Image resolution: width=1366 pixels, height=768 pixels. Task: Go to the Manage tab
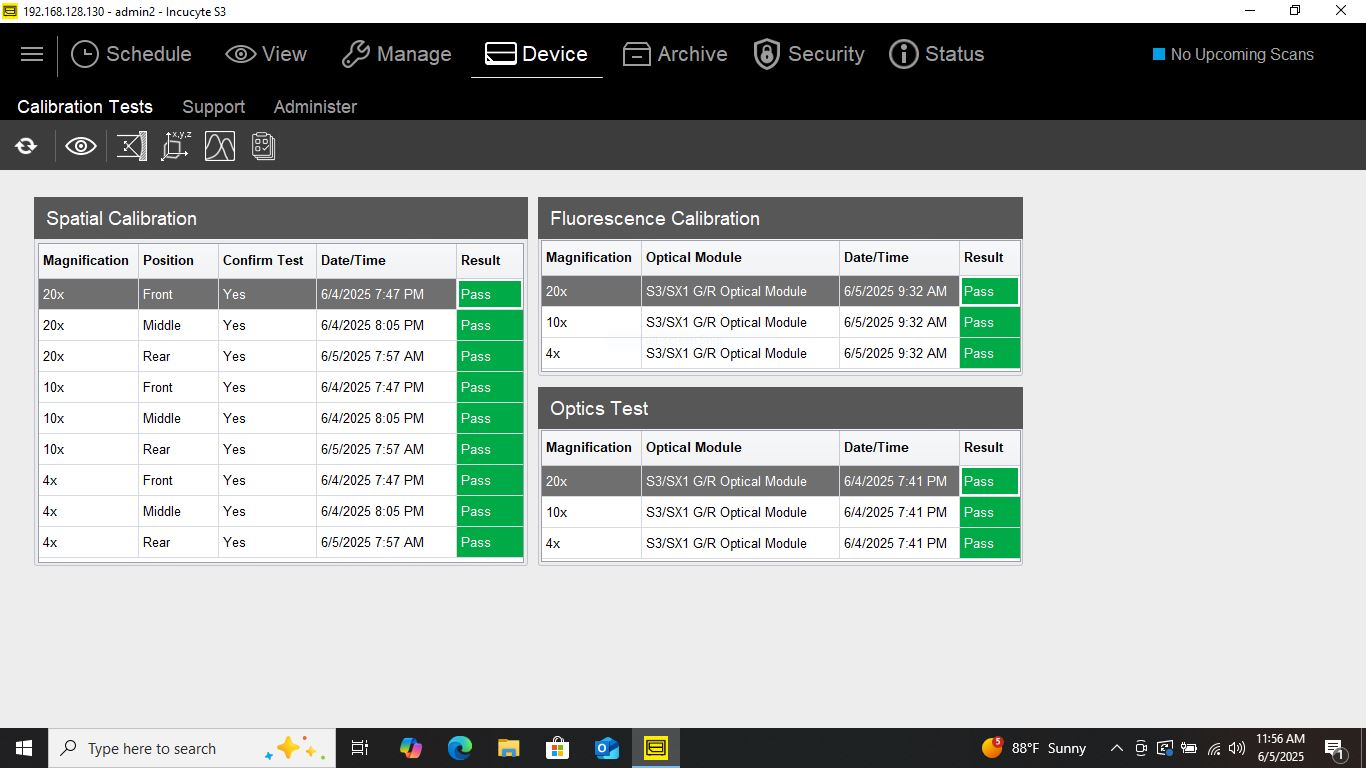pos(396,54)
